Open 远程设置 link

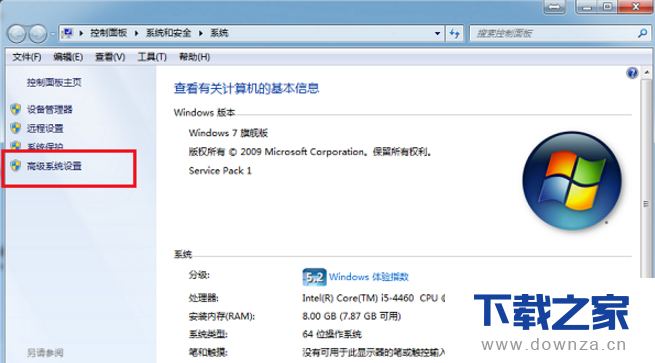pos(45,128)
